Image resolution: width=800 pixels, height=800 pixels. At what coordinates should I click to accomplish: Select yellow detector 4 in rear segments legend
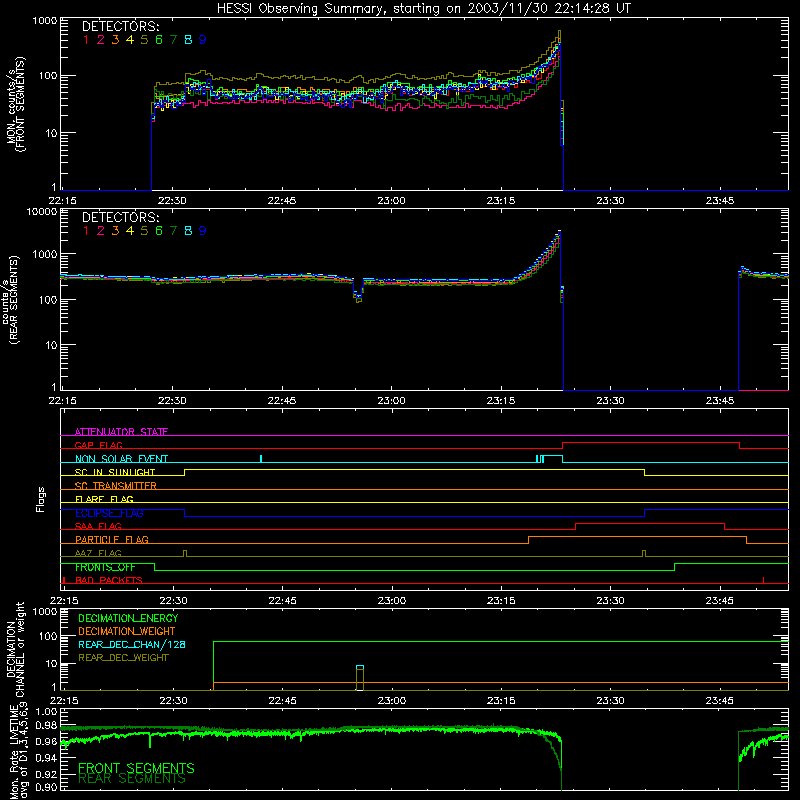pyautogui.click(x=130, y=231)
